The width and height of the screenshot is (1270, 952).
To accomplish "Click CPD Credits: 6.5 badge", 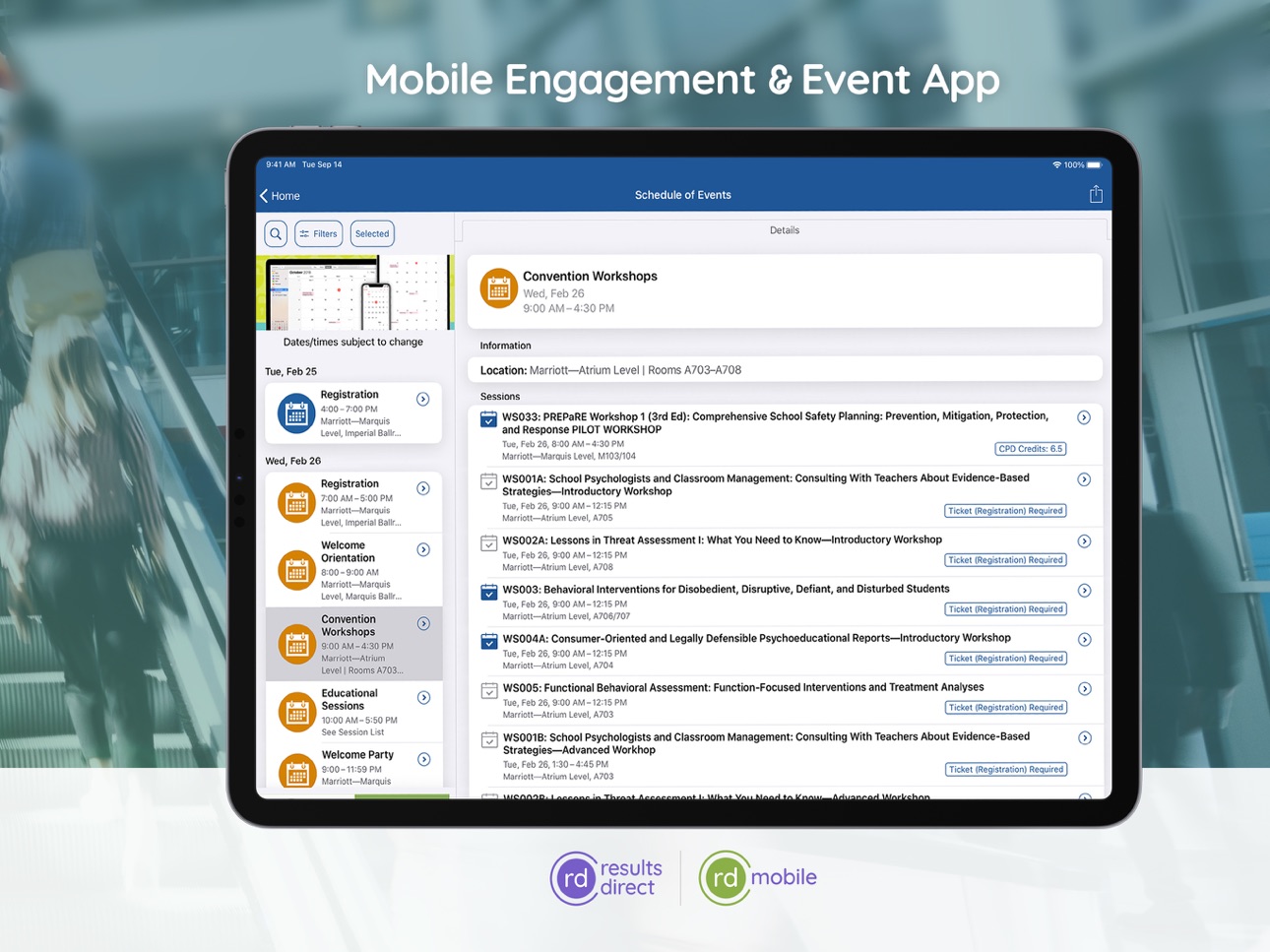I will point(1031,449).
